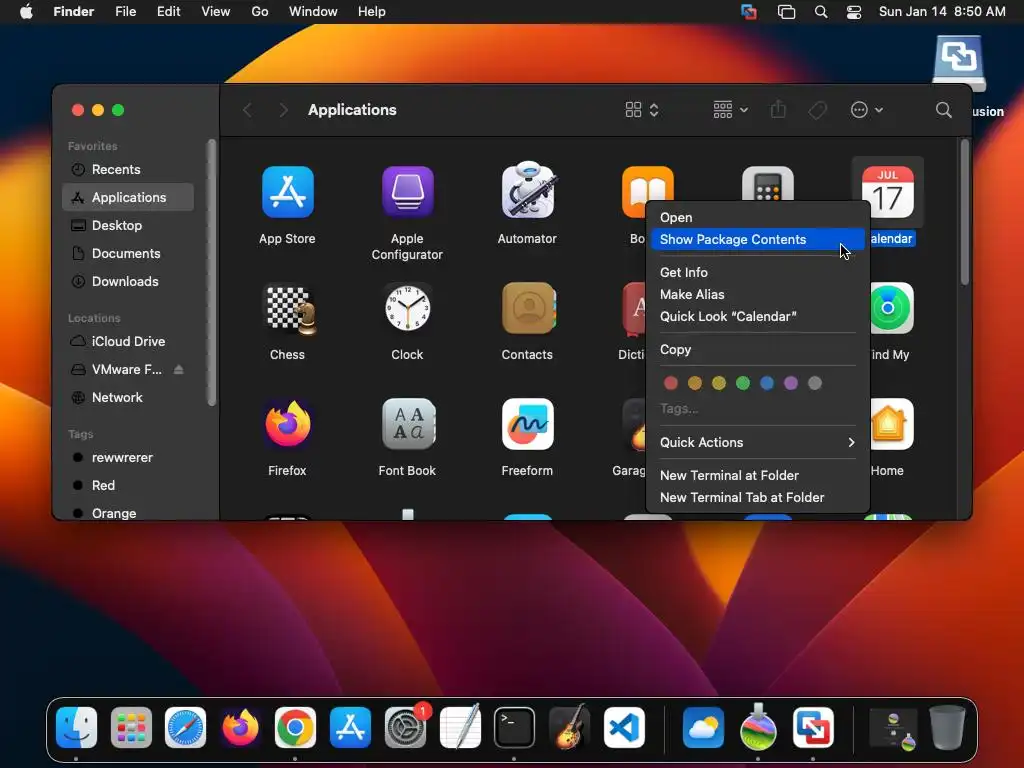Click the Firefox app icon in Applications
This screenshot has width=1024, height=768.
(287, 424)
